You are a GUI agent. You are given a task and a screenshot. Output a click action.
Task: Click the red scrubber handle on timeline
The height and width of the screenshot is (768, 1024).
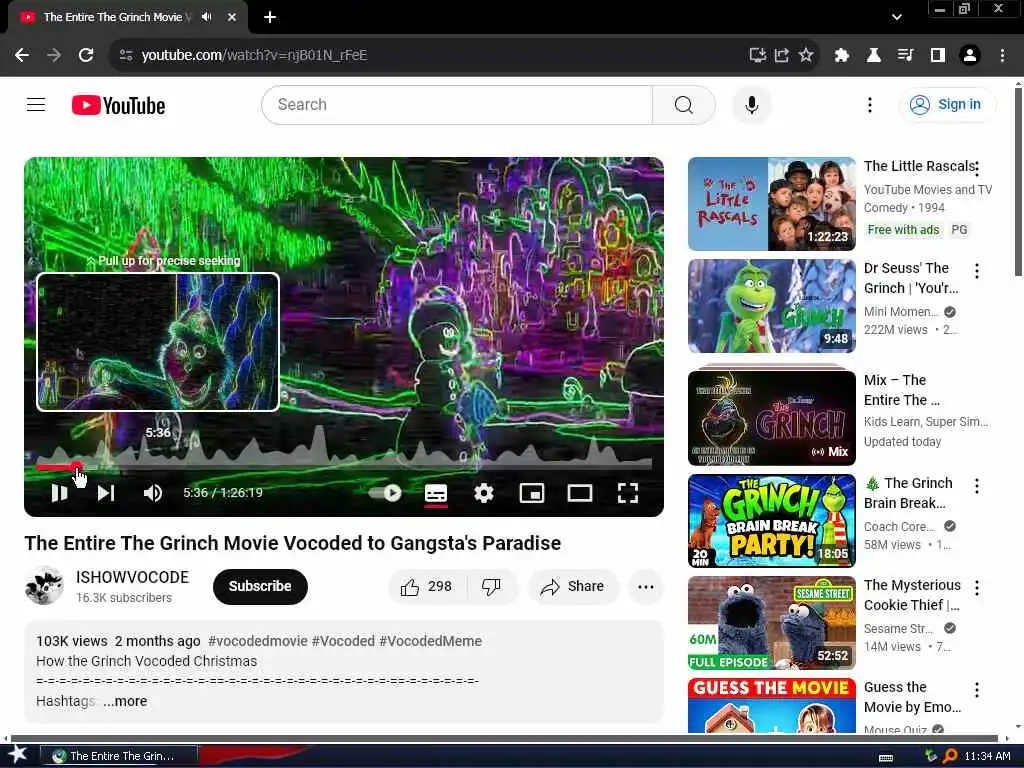76,466
